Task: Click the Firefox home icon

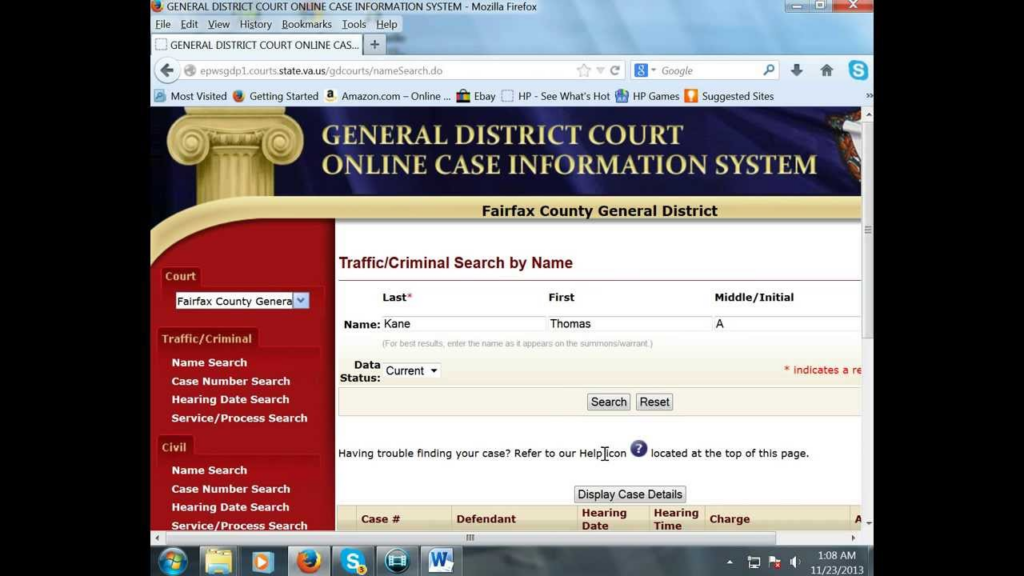Action: pyautogui.click(x=826, y=71)
